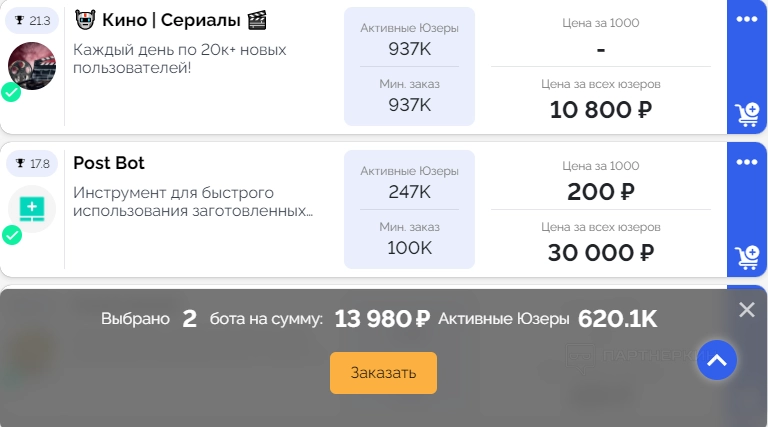Screen dimensions: 768x427
Task: Click Post Bot price 30 000 ₽
Action: click(601, 253)
